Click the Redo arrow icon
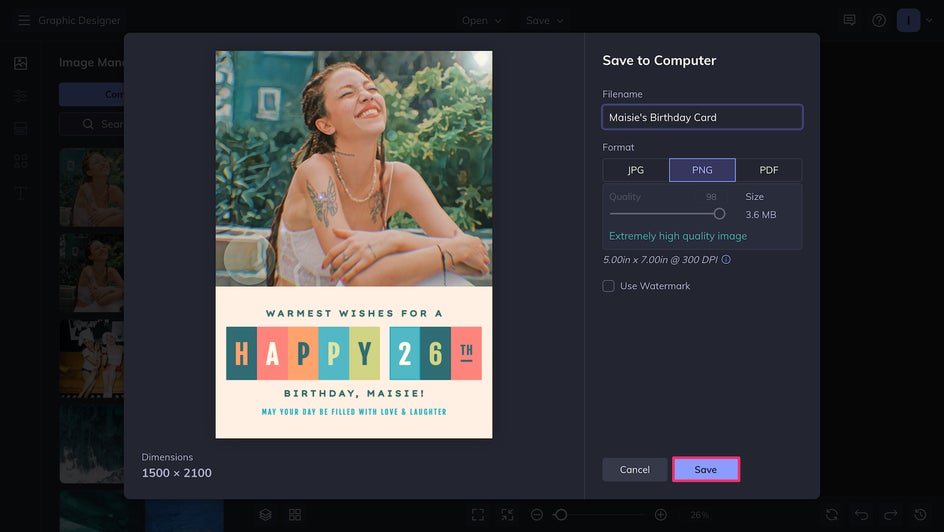944x532 pixels. click(891, 515)
